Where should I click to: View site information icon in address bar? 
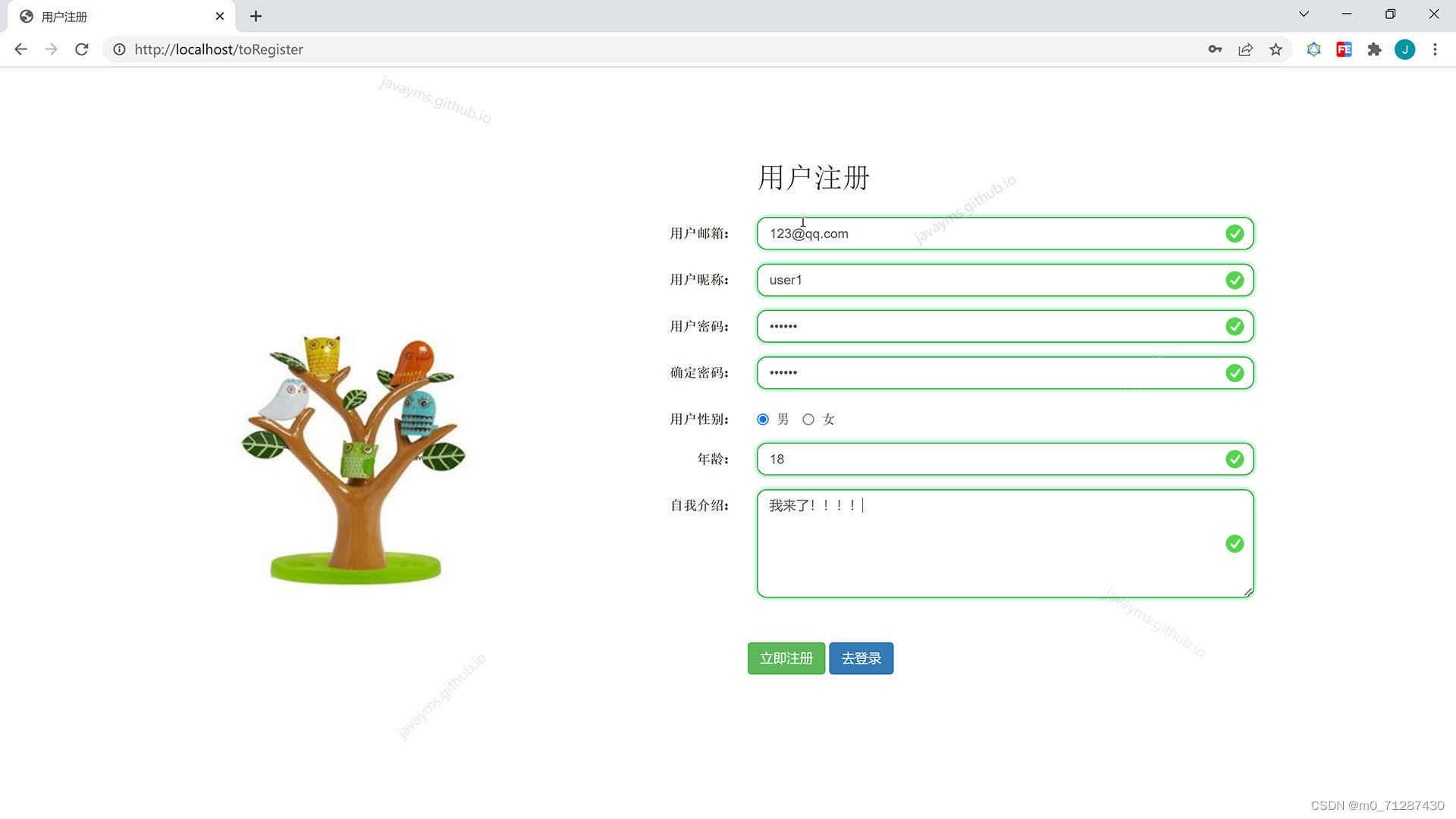pos(119,49)
